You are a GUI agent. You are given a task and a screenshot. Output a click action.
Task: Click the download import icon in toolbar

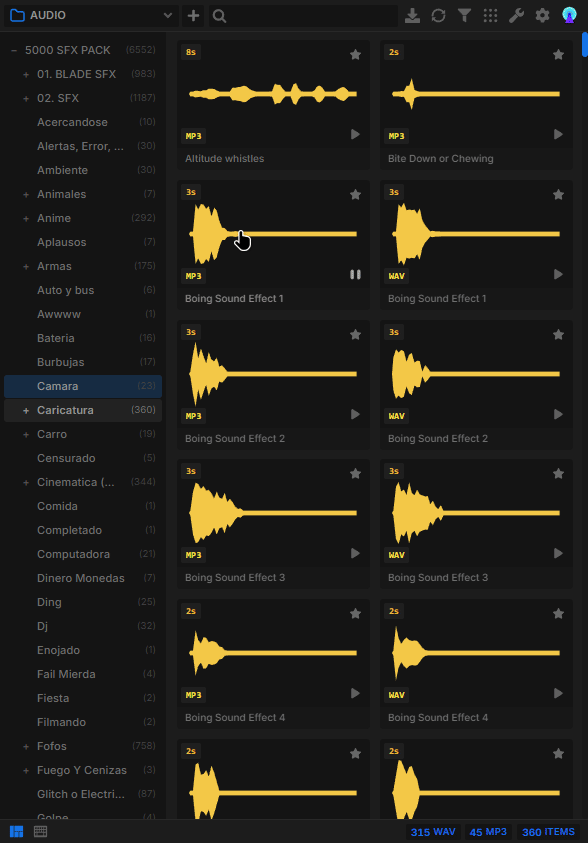412,16
